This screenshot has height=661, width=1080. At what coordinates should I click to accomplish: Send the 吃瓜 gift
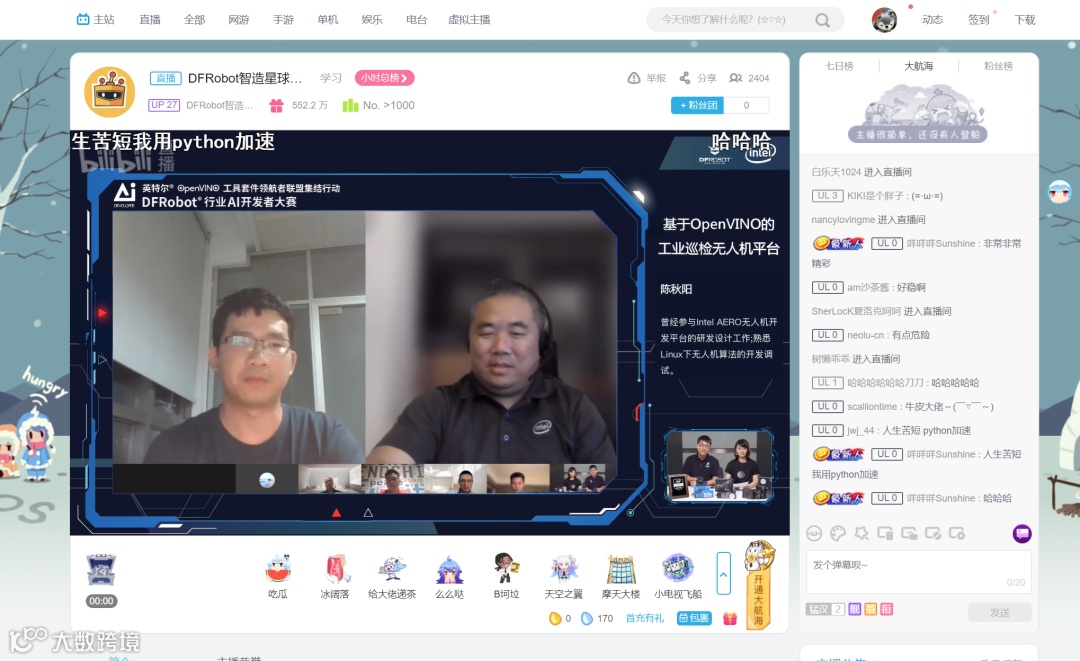coord(278,576)
